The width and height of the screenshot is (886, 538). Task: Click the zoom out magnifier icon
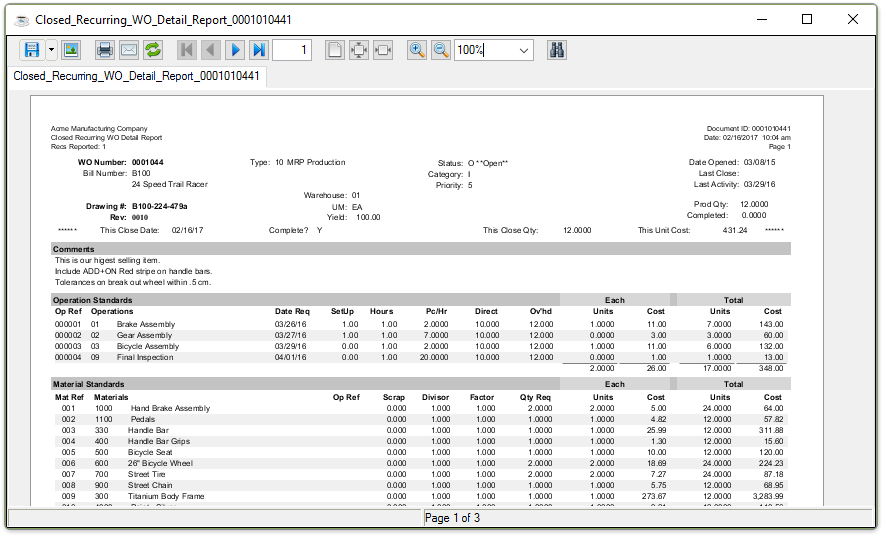[441, 50]
